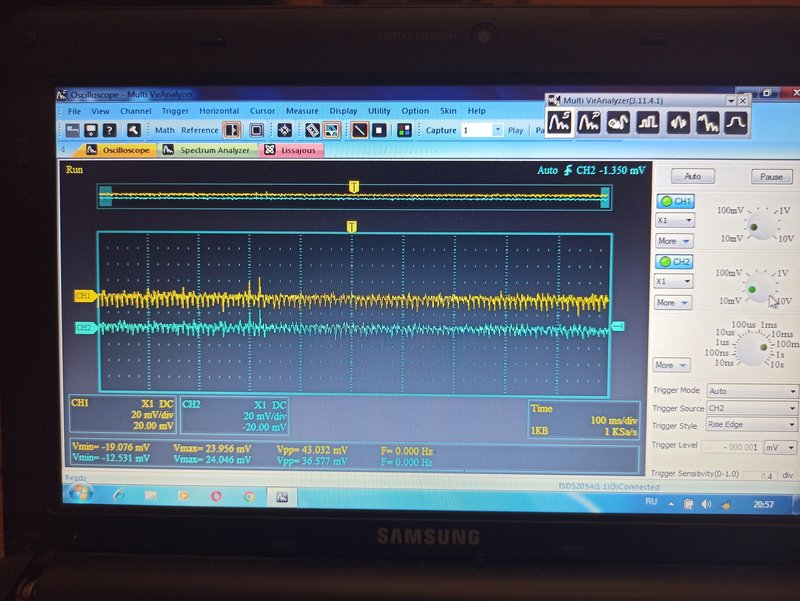Viewport: 800px width, 601px height.
Task: Toggle the CH1 channel enable button
Action: (675, 201)
